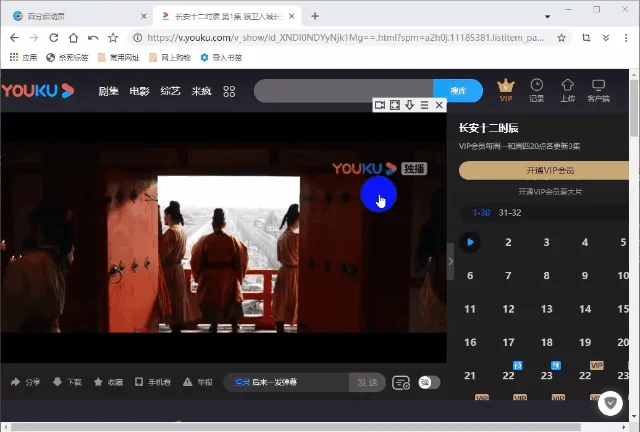Collapse the episode side panel arrow
640x432 pixels.
[x=450, y=261]
